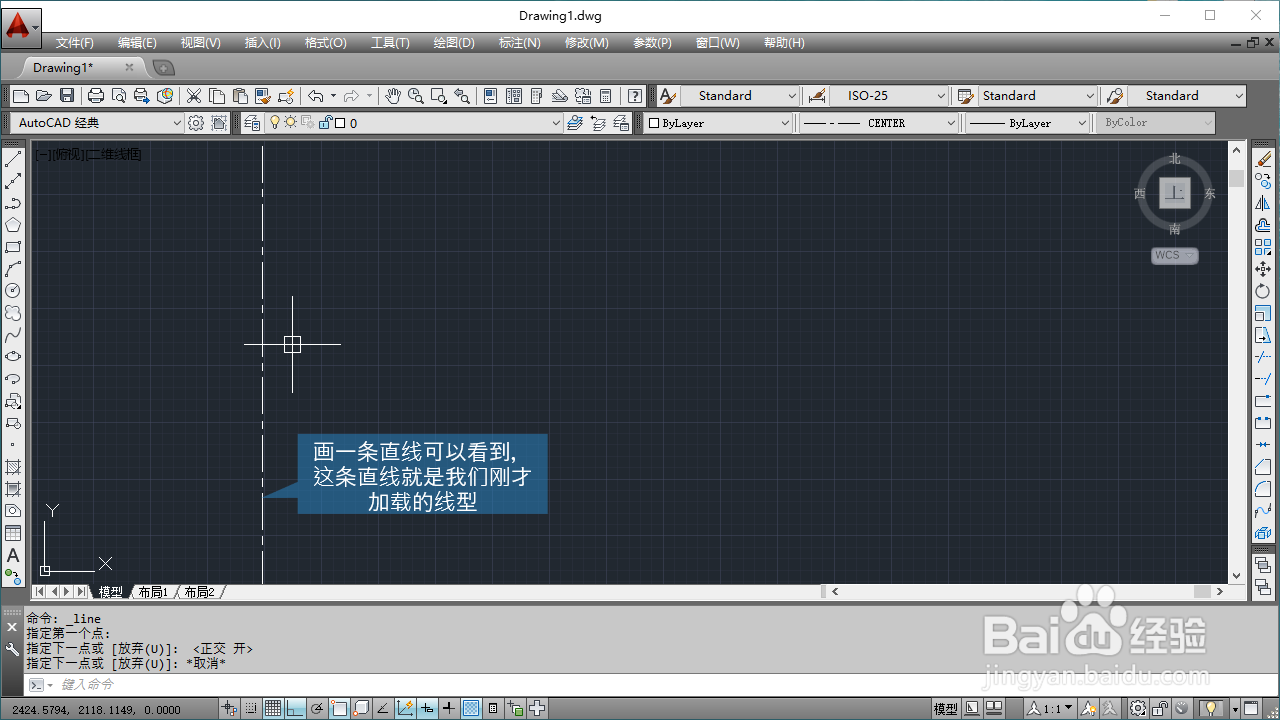Open the AutoCAD 经典 workspace dropdown

point(98,123)
